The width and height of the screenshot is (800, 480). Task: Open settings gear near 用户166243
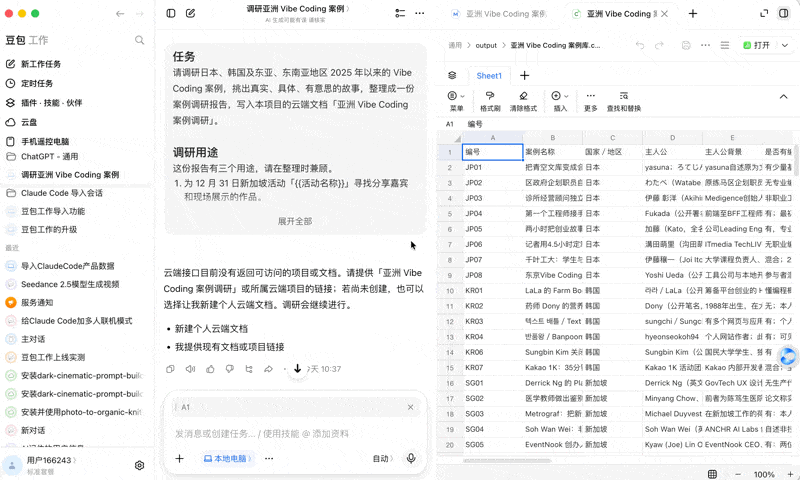(x=139, y=465)
